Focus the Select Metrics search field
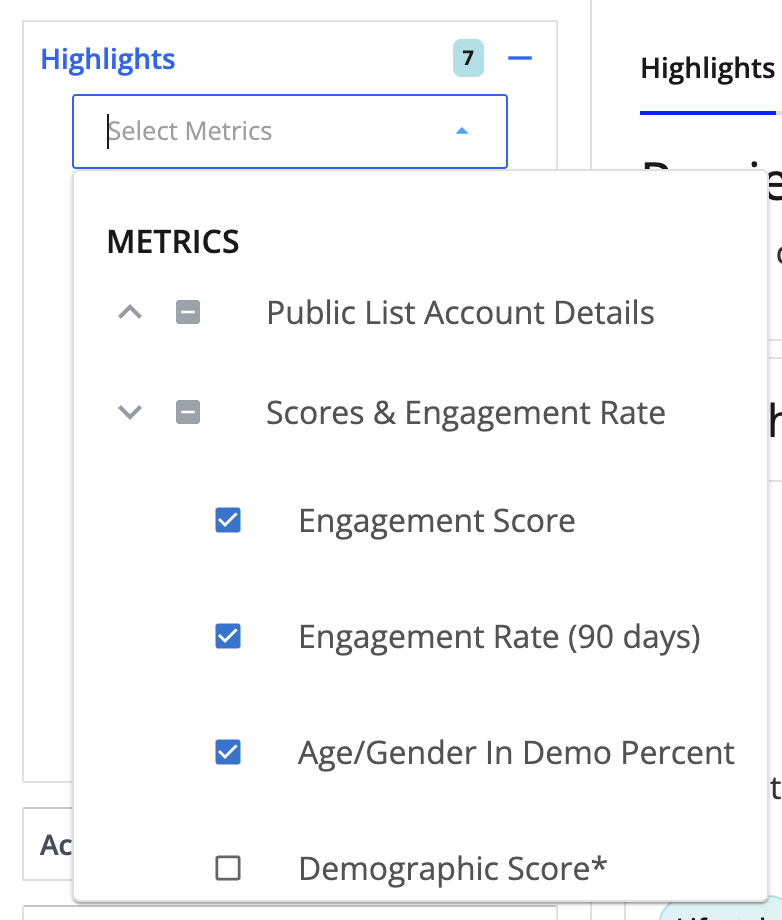Image resolution: width=782 pixels, height=920 pixels. click(x=290, y=131)
